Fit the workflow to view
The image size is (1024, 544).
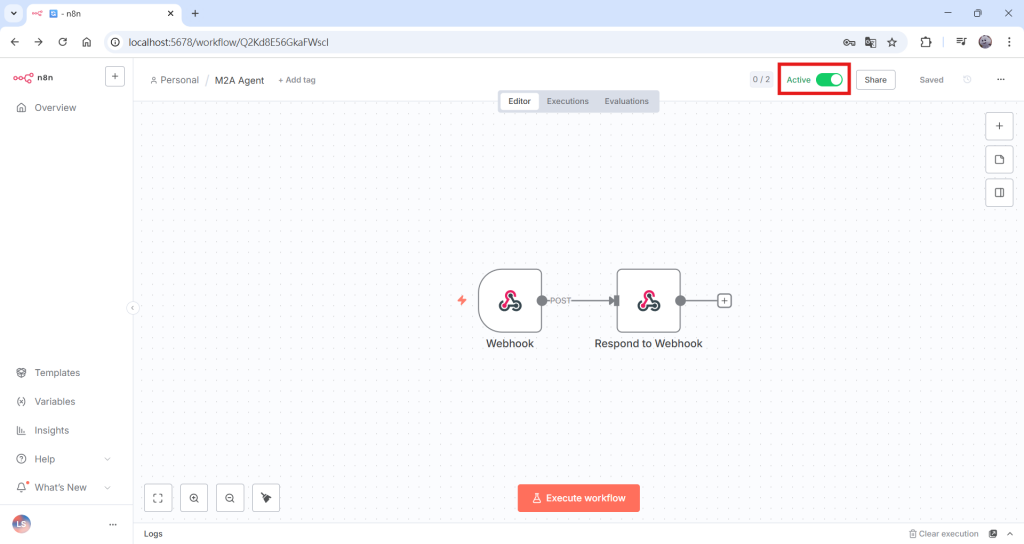158,498
